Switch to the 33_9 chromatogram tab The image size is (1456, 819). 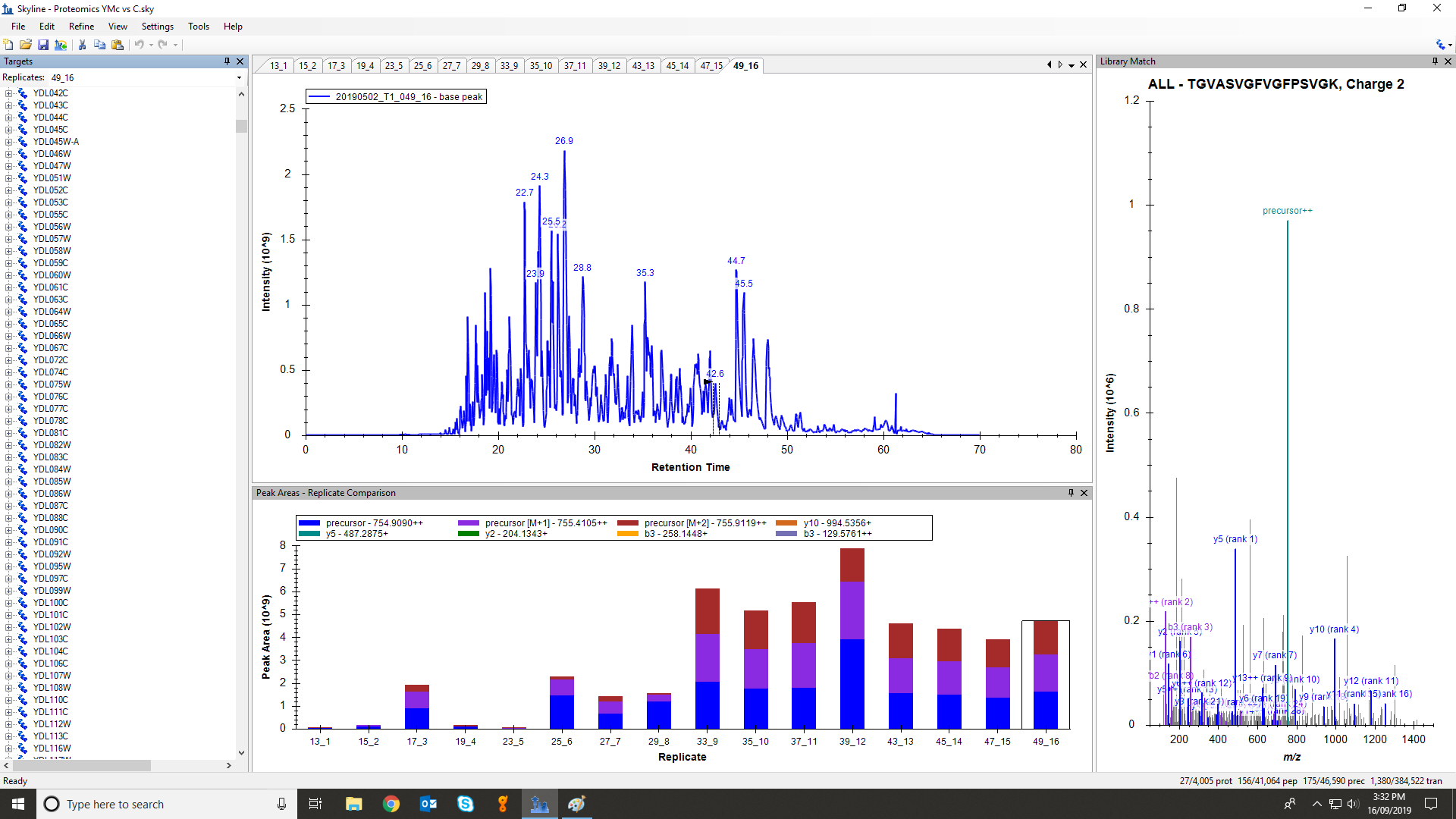click(x=509, y=66)
